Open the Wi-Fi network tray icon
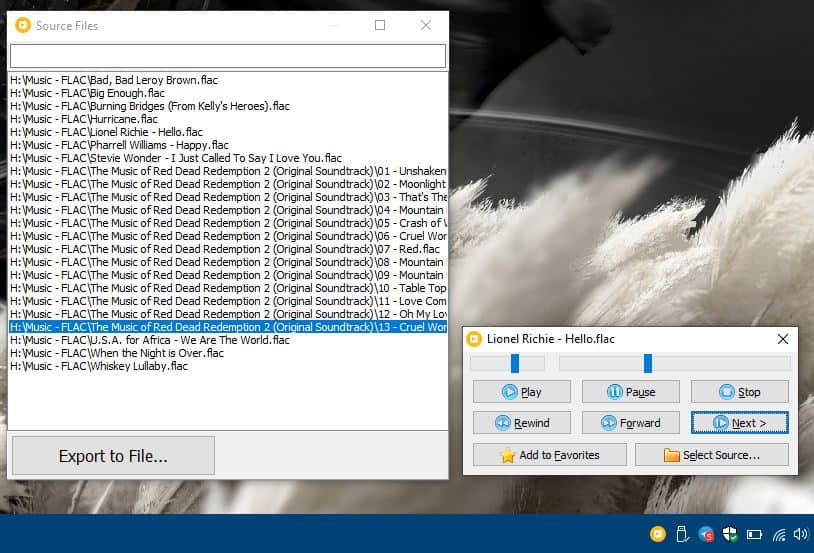This screenshot has width=814, height=553. (x=779, y=534)
